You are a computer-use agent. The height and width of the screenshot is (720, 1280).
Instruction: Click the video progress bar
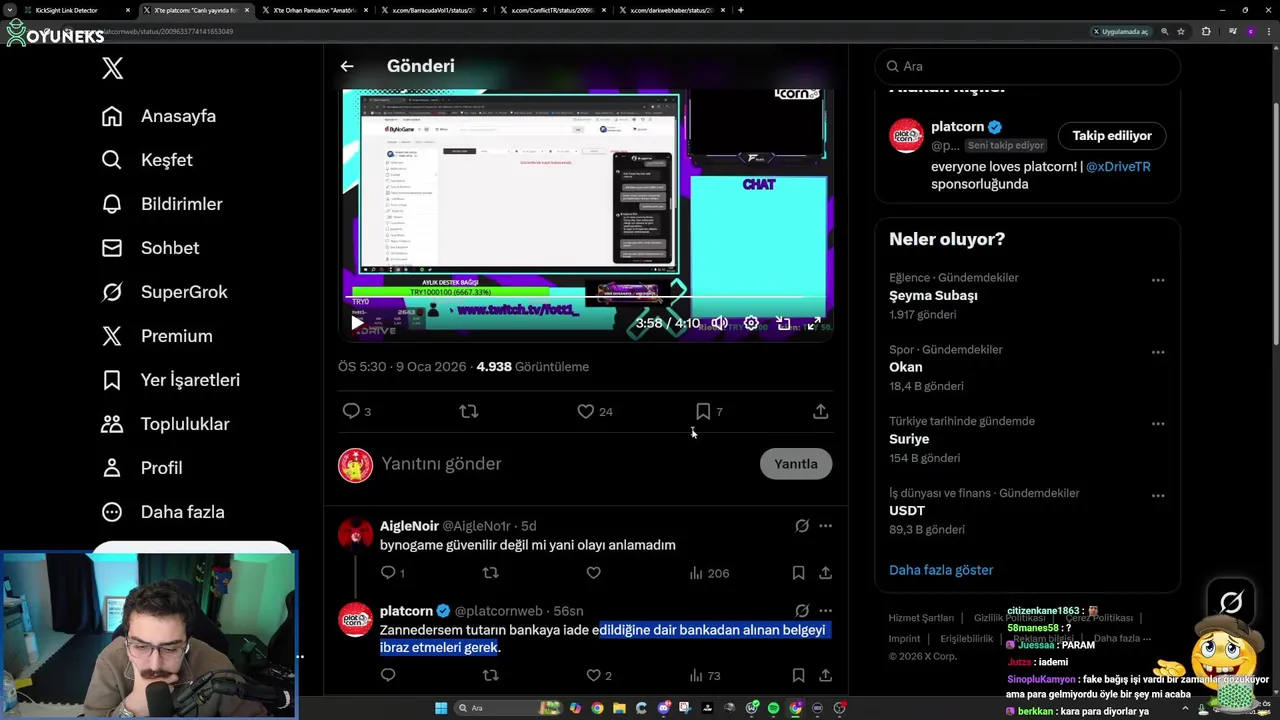click(587, 298)
